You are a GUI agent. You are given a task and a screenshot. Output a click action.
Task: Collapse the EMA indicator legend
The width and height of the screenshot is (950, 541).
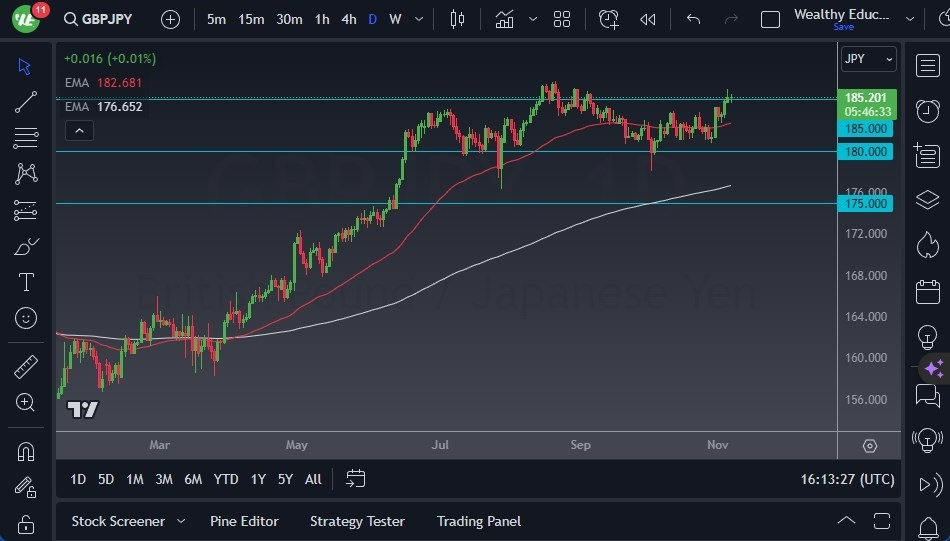[x=79, y=130]
